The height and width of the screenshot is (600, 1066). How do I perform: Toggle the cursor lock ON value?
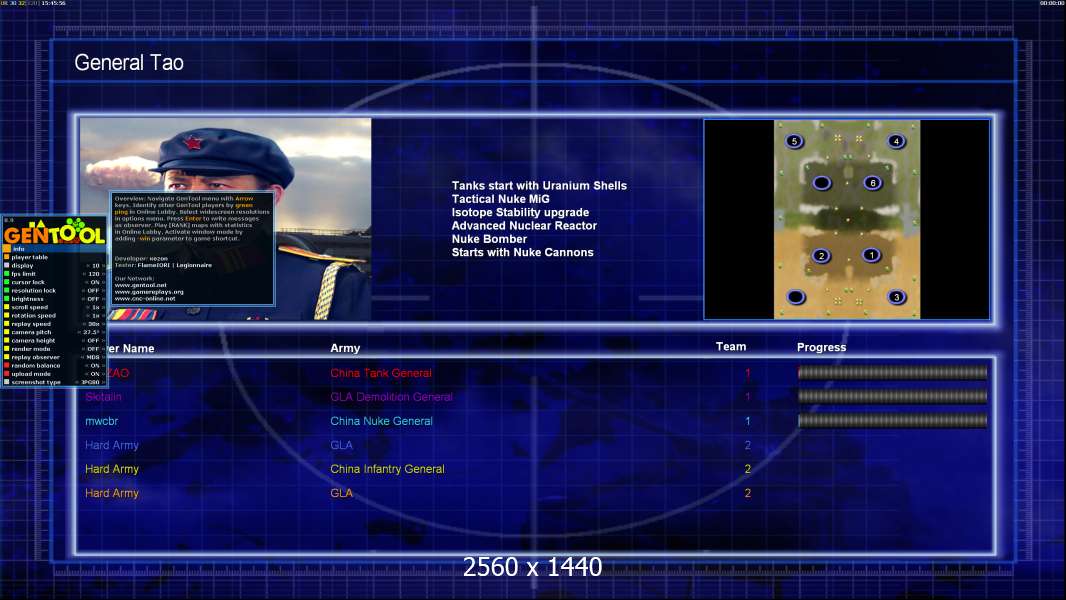(94, 282)
